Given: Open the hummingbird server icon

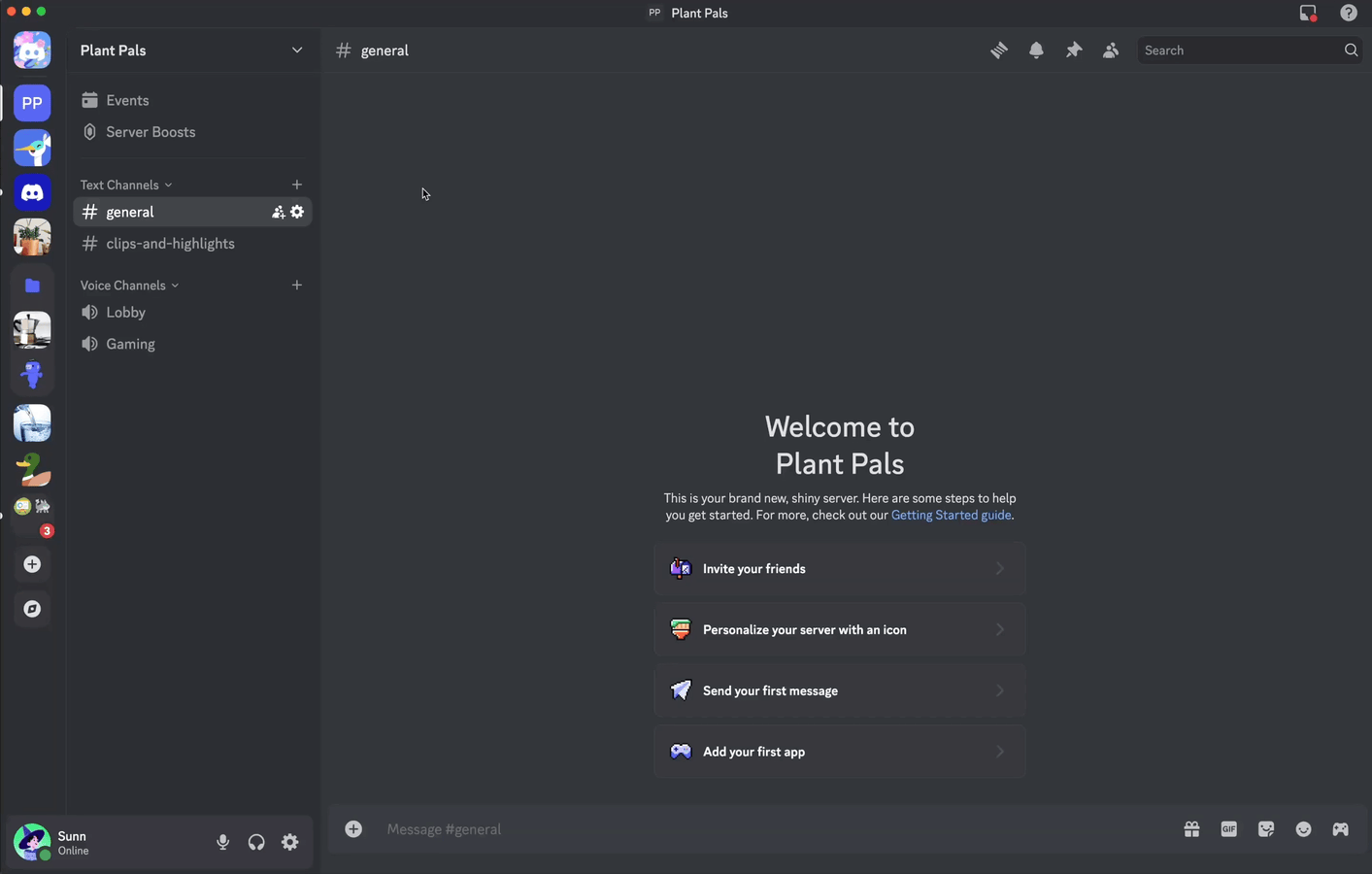Looking at the screenshot, I should pyautogui.click(x=32, y=149).
